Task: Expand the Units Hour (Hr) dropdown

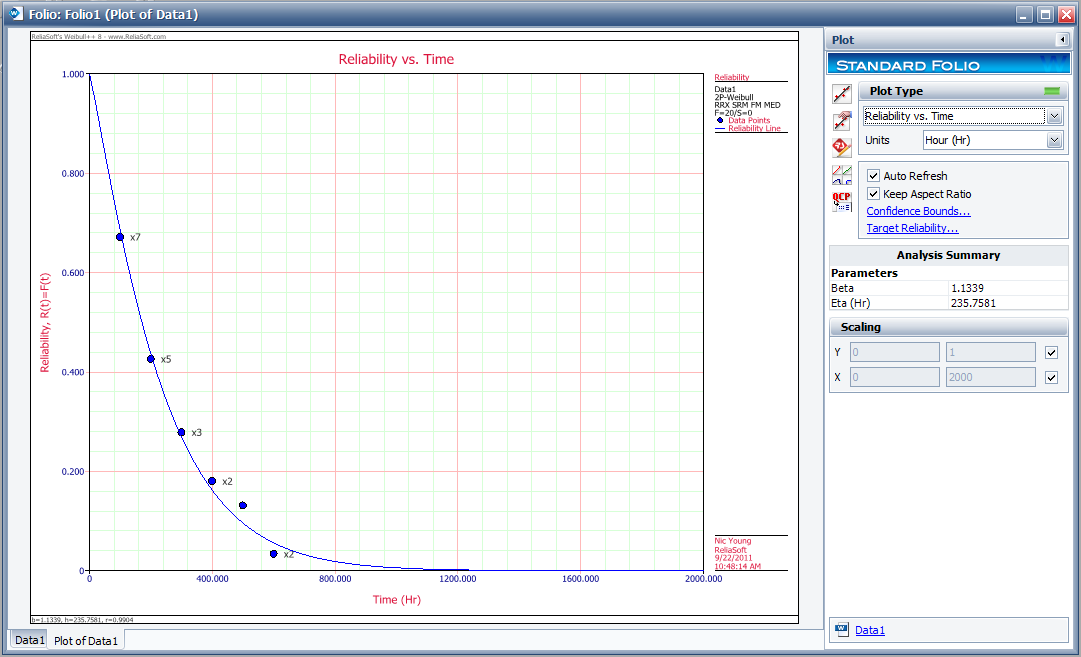Action: [1054, 141]
